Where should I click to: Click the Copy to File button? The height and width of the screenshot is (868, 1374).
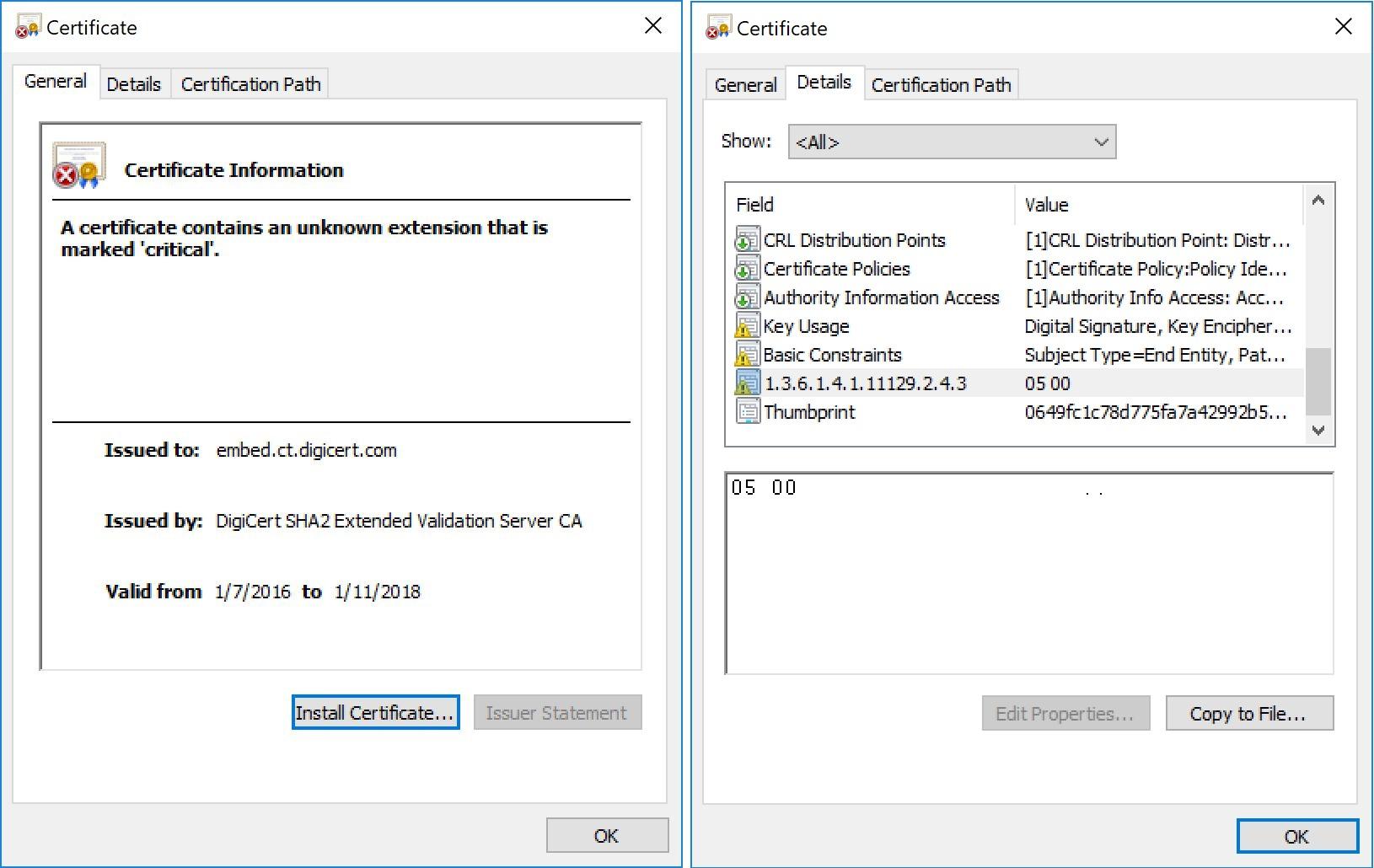pos(1248,713)
